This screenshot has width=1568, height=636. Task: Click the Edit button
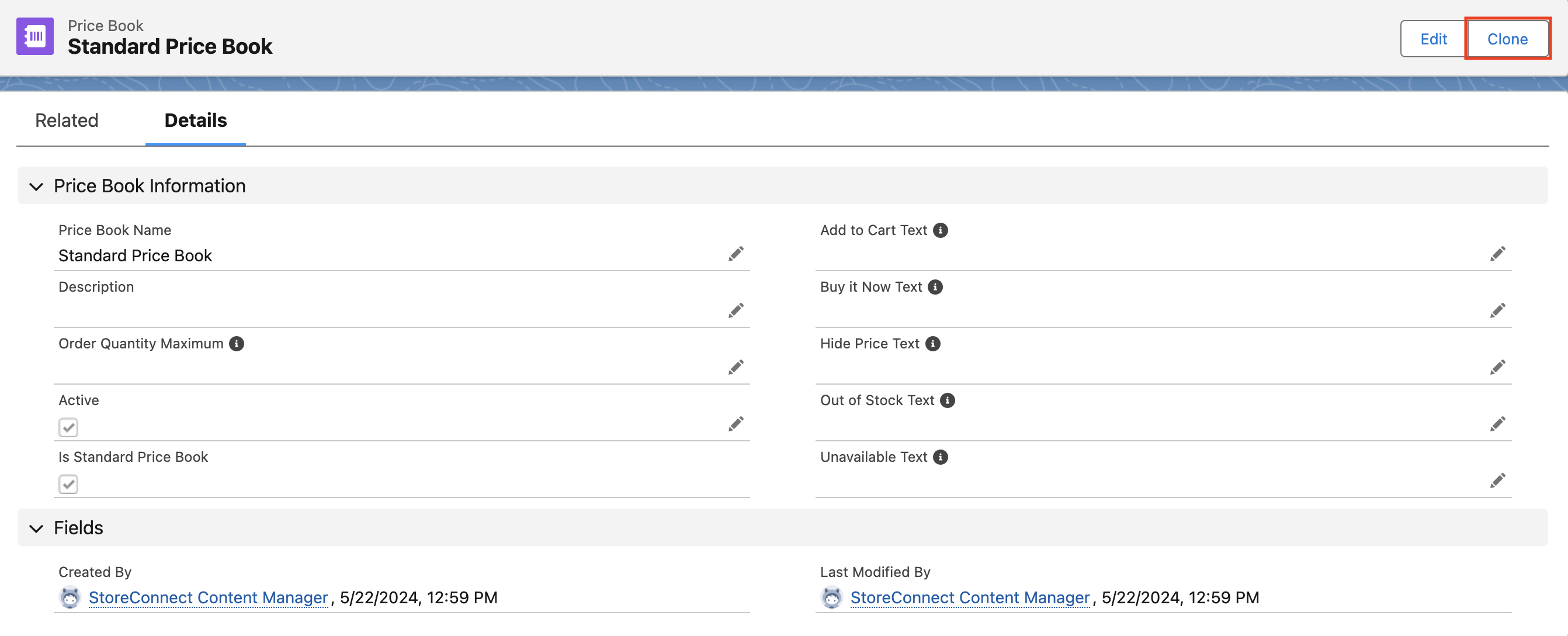1433,39
